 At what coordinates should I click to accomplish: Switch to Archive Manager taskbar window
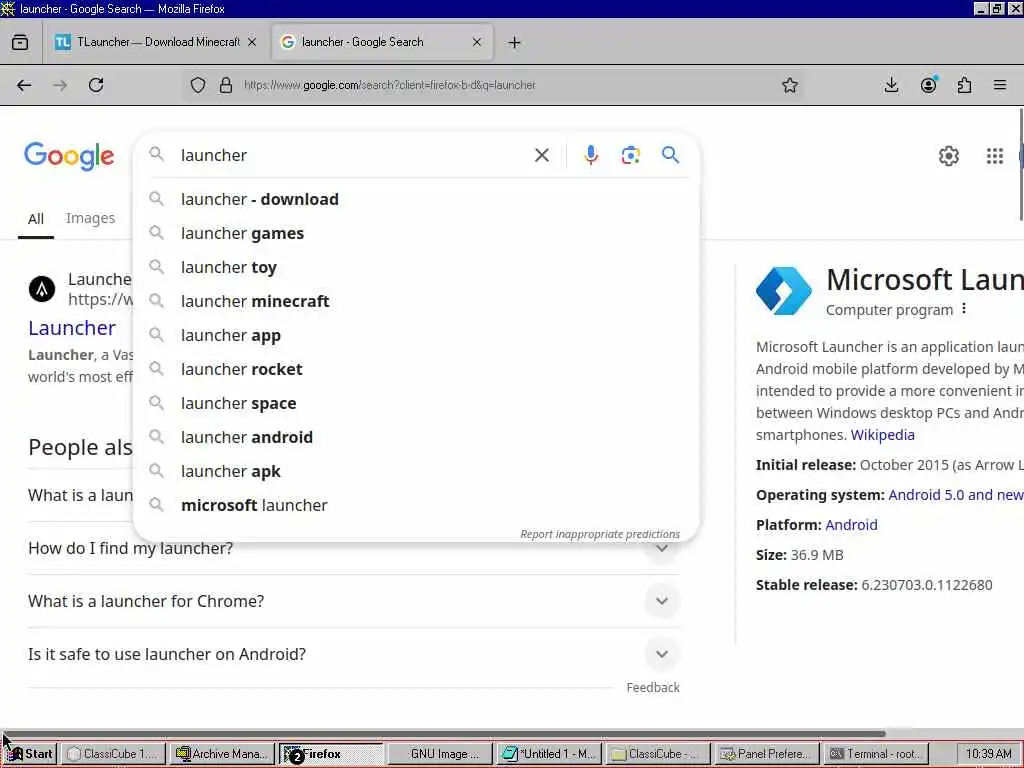tap(223, 754)
